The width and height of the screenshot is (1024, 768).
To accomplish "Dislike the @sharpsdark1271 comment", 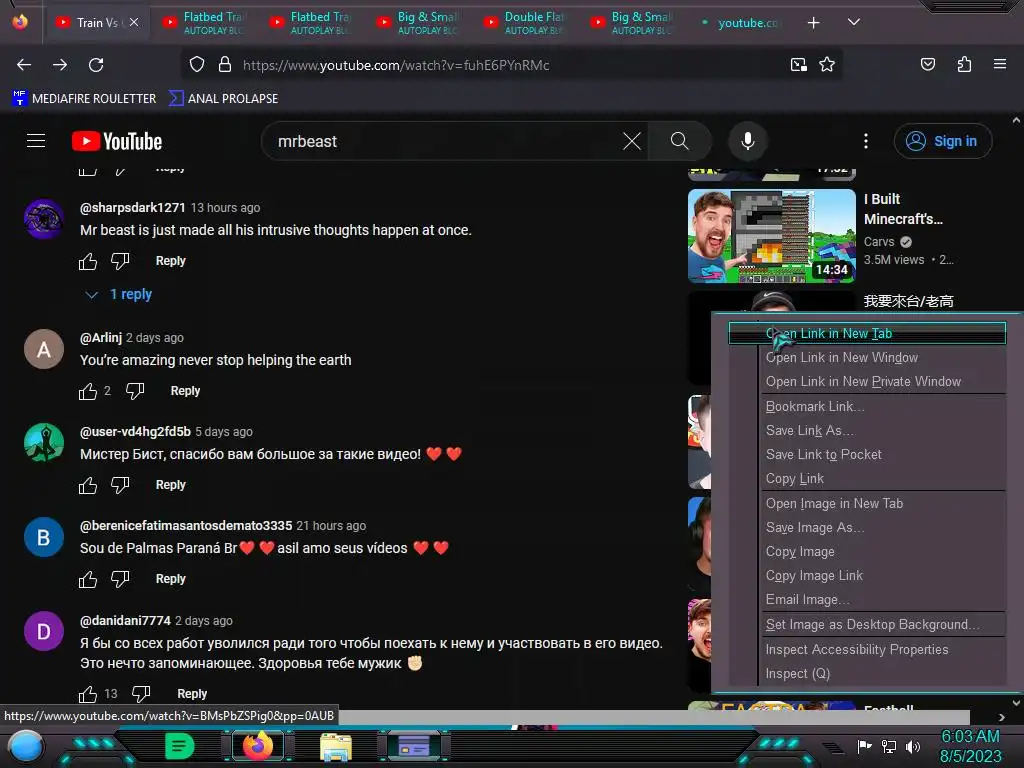I will pos(120,261).
